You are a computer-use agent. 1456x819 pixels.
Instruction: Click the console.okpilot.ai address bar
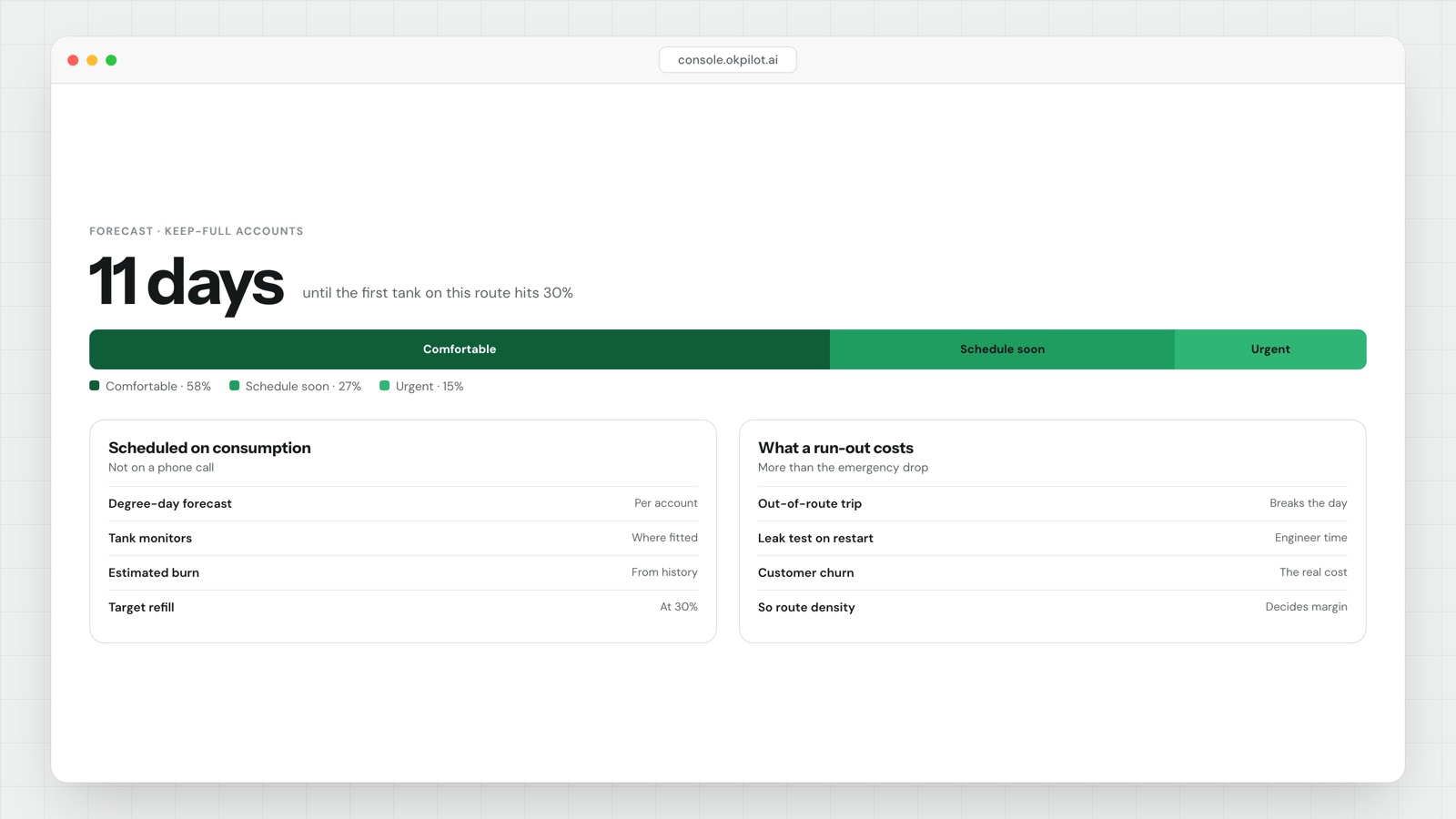coord(728,60)
